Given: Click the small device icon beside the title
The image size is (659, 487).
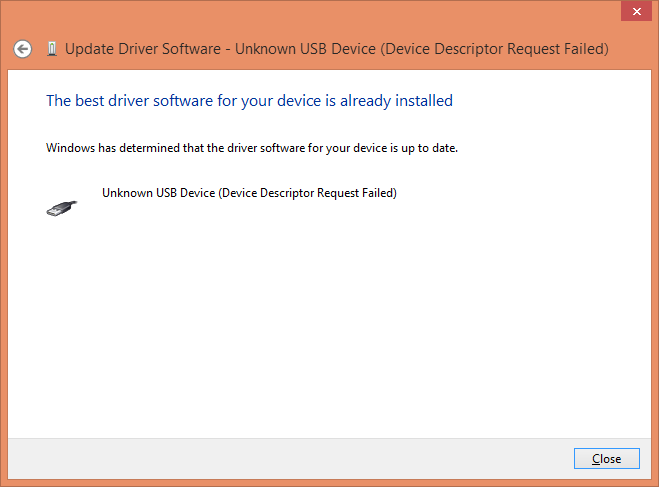Looking at the screenshot, I should click(x=51, y=48).
